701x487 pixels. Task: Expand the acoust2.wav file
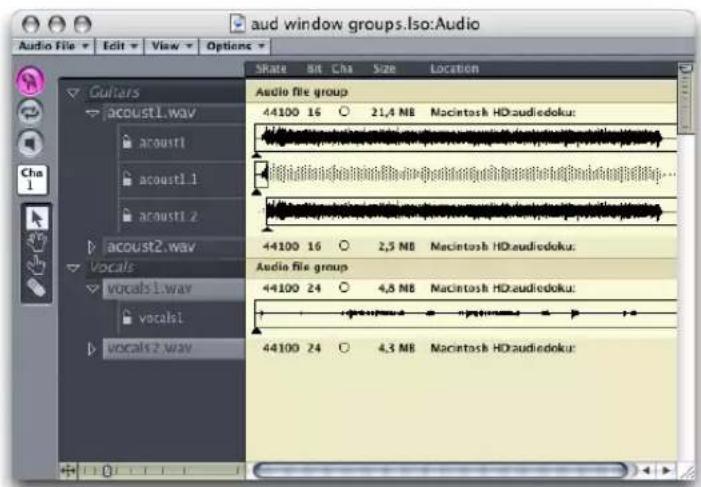[x=92, y=246]
